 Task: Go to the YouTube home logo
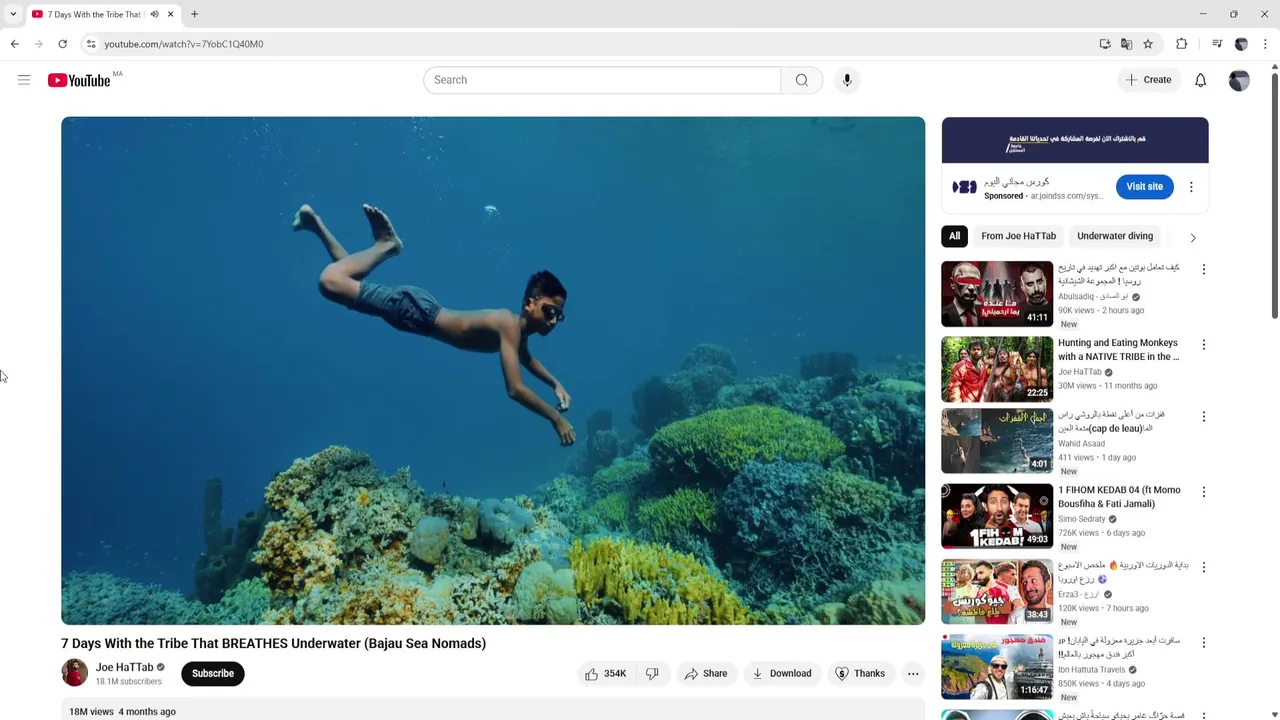(79, 80)
